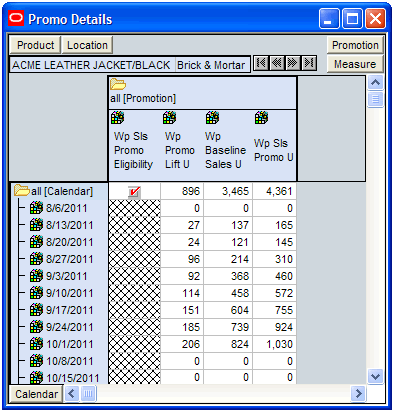Jump to first page with first-arrow icon
Screen dimensions: 394x413
coord(261,63)
